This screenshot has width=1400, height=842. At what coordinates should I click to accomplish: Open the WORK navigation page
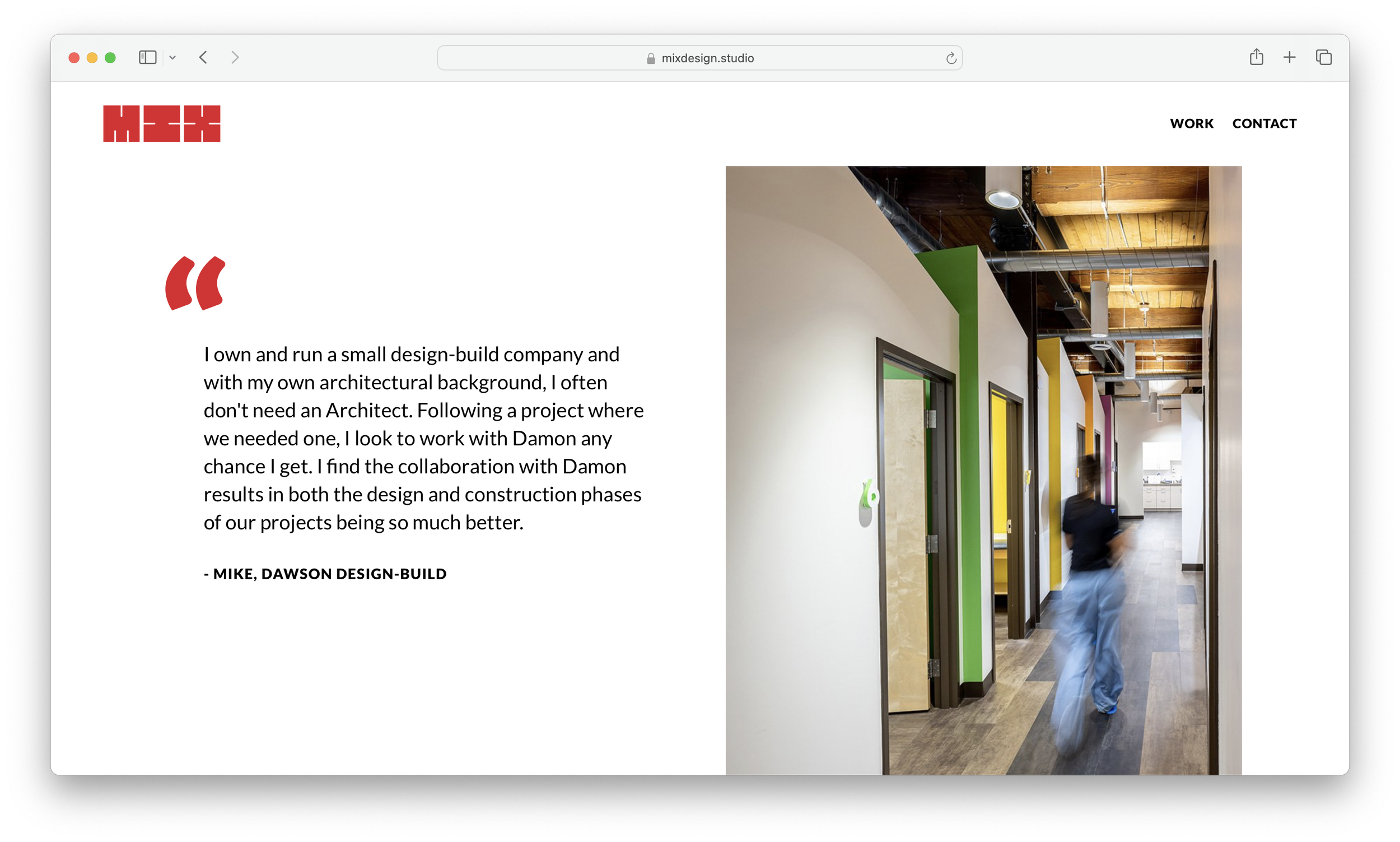coord(1191,123)
